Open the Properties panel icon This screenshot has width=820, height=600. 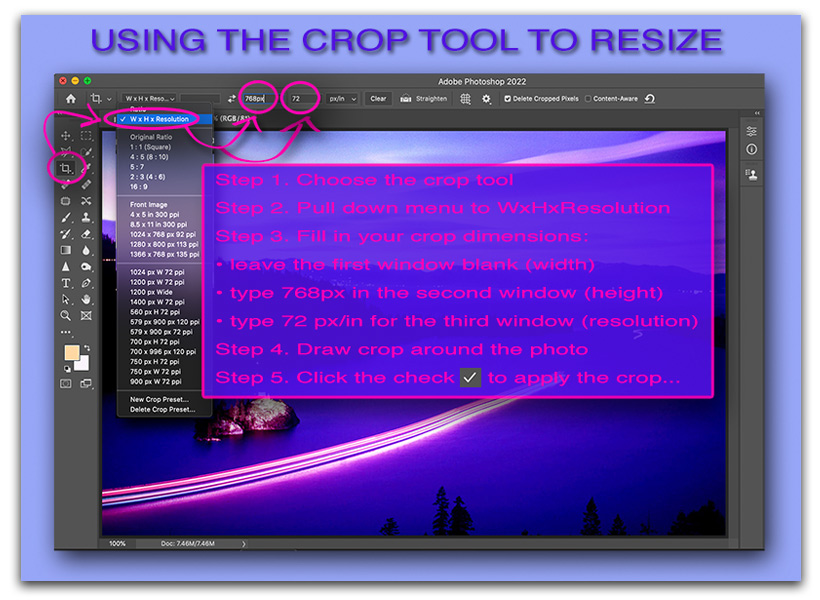tap(751, 132)
